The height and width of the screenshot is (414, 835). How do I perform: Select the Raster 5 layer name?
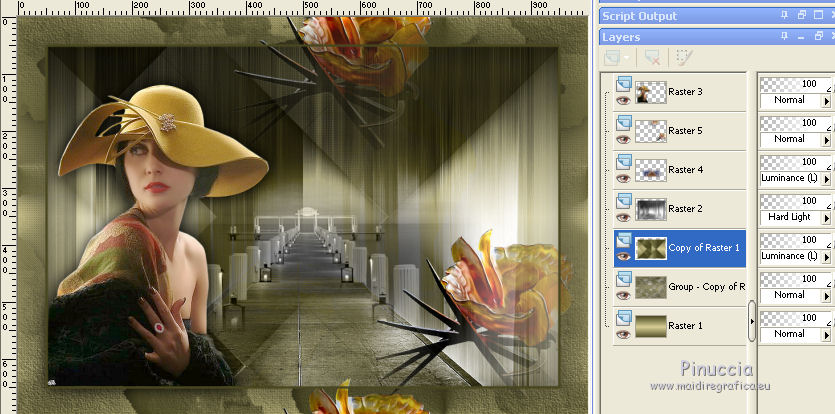pyautogui.click(x=685, y=131)
